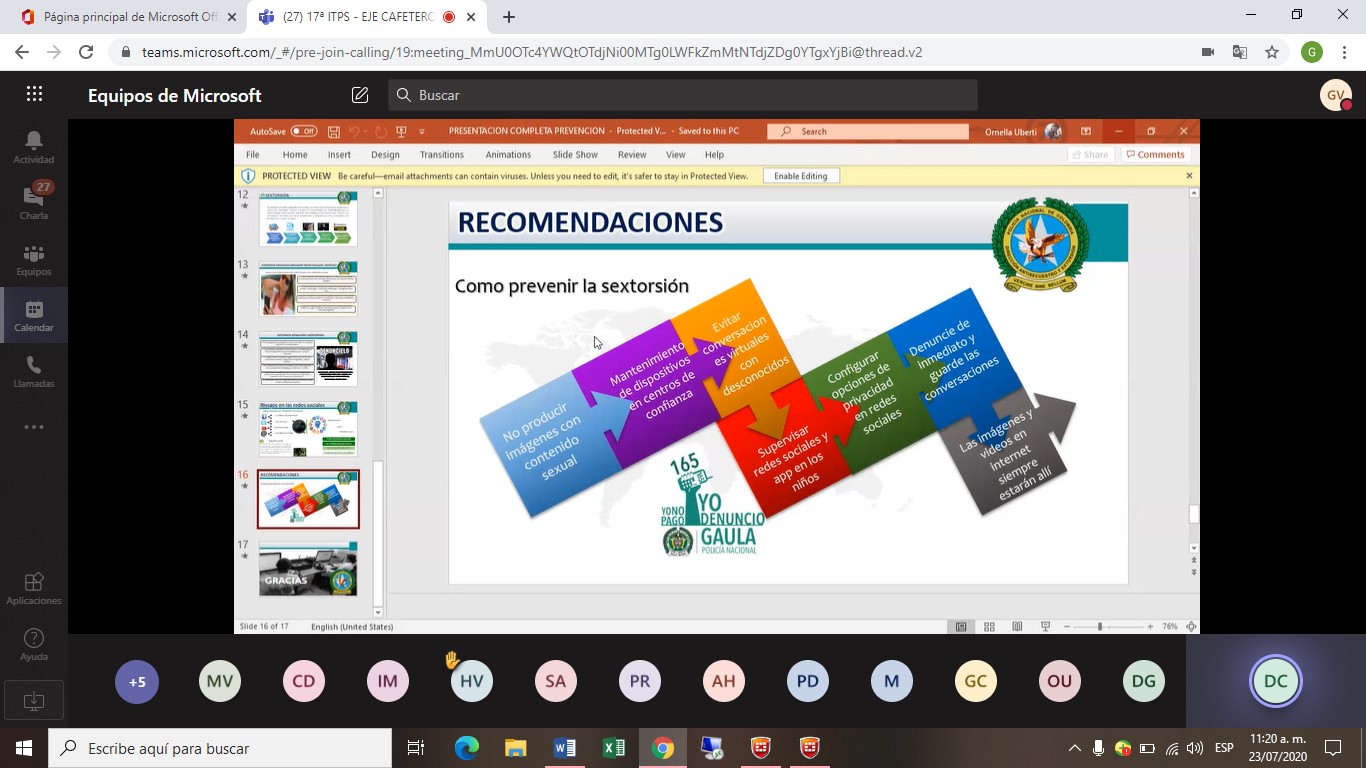1366x768 pixels.
Task: Bookmark this page with the star icon
Action: coord(1272,52)
